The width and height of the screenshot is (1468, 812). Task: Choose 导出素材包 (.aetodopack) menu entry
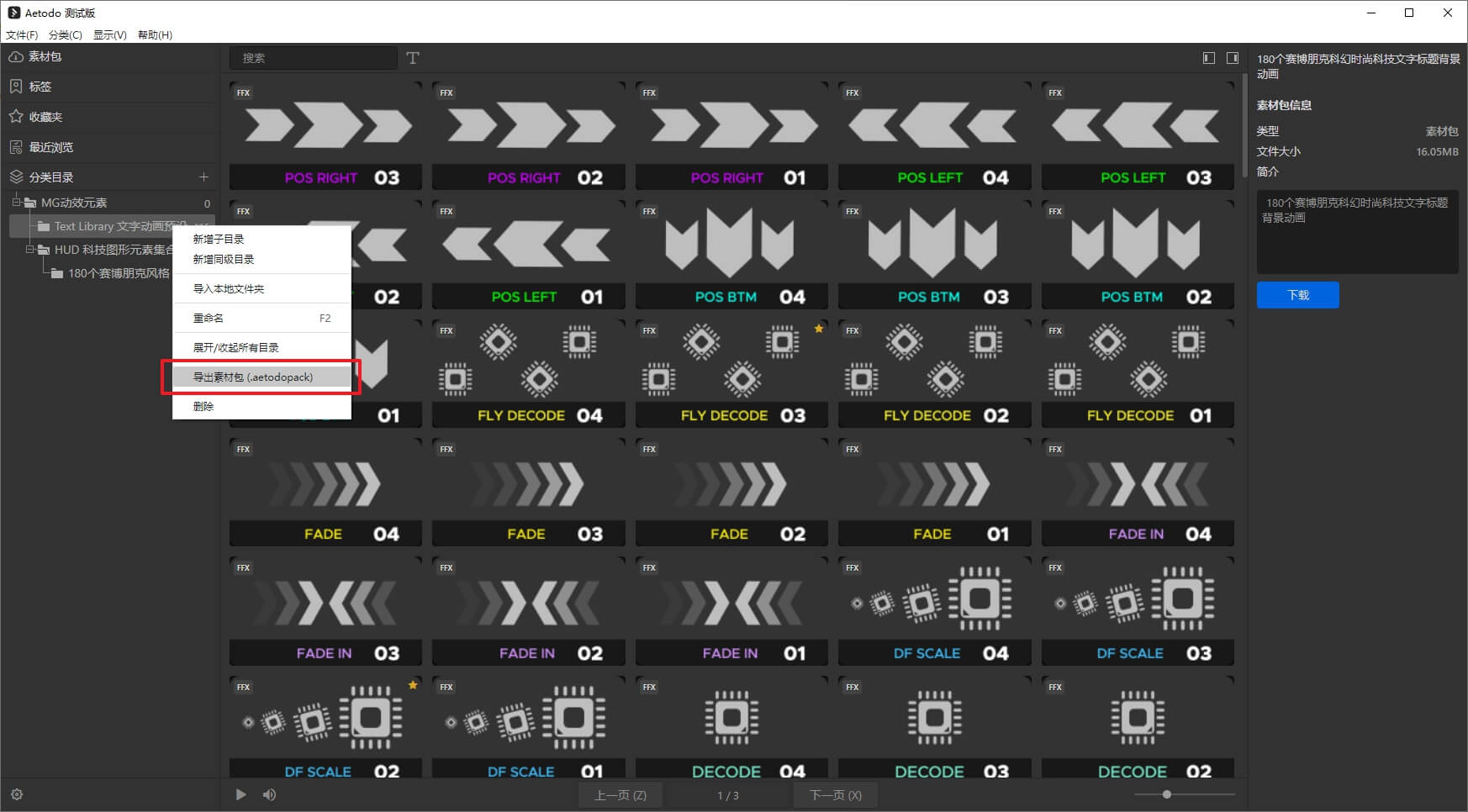point(261,377)
